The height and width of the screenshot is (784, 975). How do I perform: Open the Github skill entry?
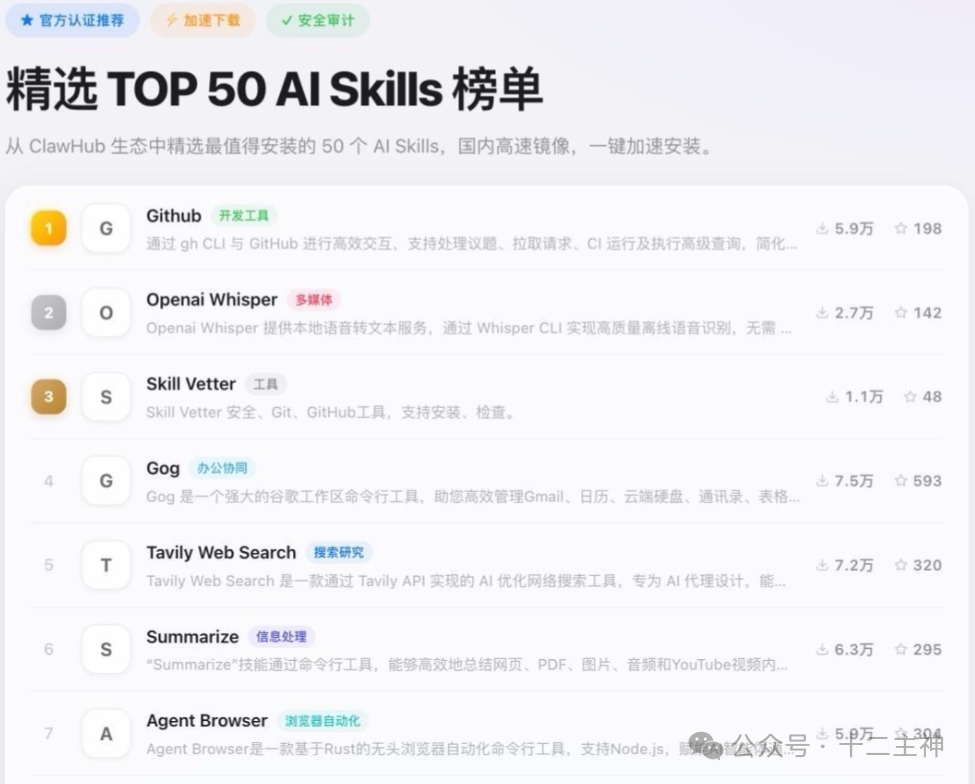[x=173, y=215]
